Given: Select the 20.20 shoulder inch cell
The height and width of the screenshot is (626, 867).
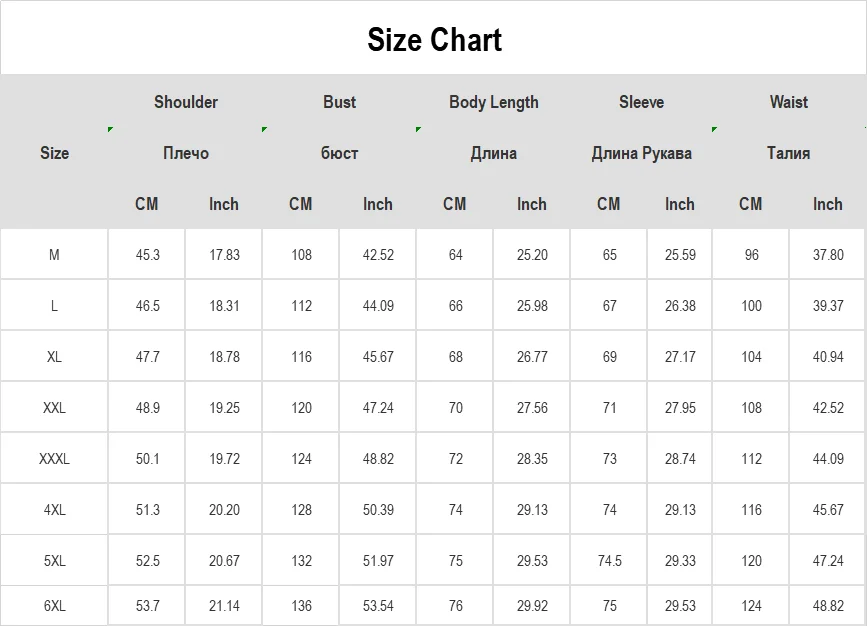Looking at the screenshot, I should coord(224,510).
